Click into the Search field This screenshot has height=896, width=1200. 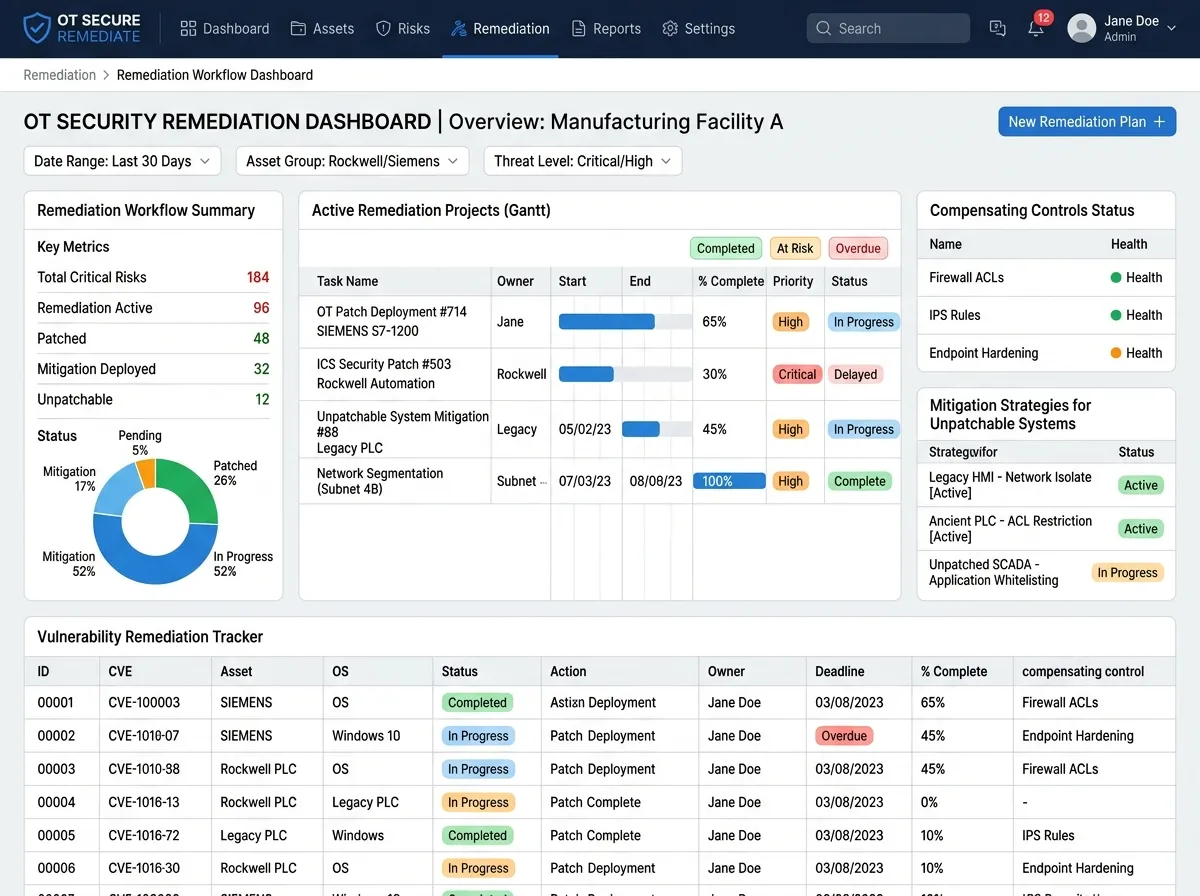click(888, 28)
